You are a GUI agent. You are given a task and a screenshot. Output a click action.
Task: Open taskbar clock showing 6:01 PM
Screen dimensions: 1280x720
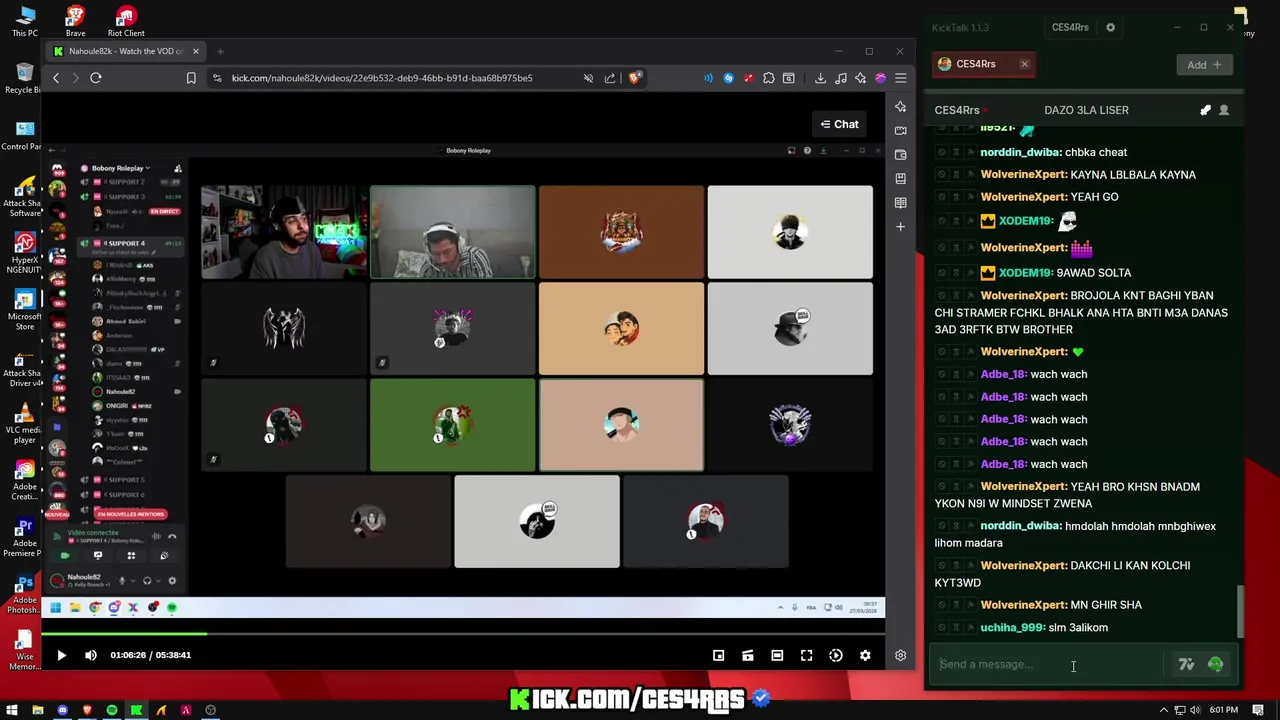[1223, 710]
